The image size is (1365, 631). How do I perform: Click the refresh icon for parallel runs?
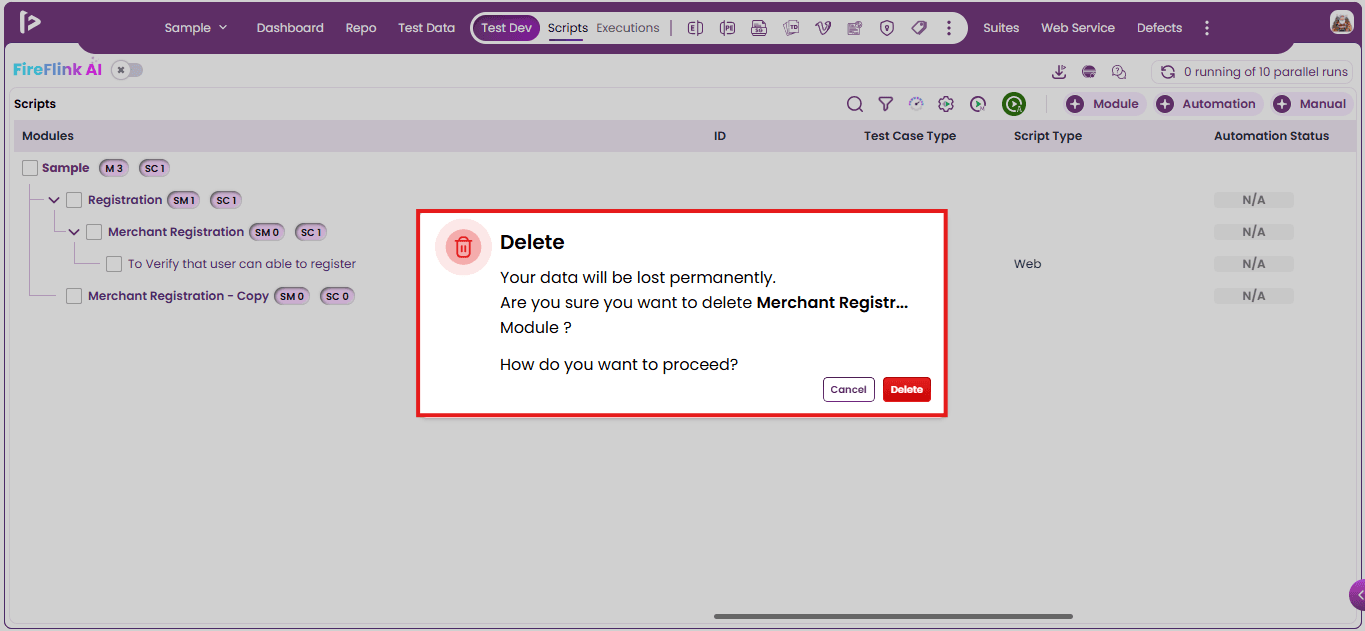tap(1167, 72)
